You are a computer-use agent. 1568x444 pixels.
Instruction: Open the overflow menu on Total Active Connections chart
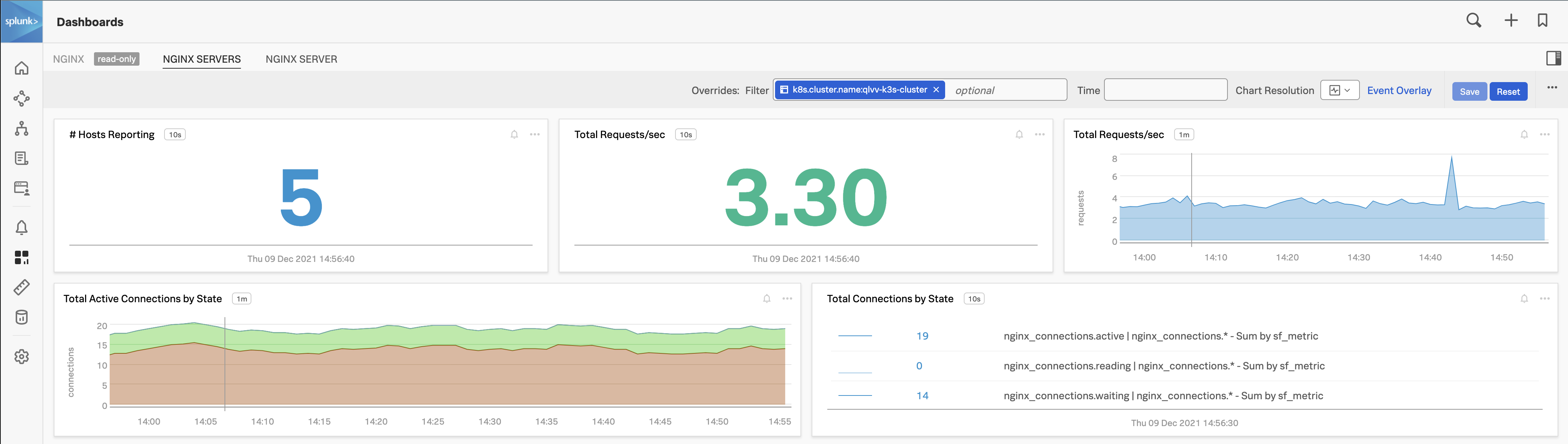pyautogui.click(x=787, y=298)
